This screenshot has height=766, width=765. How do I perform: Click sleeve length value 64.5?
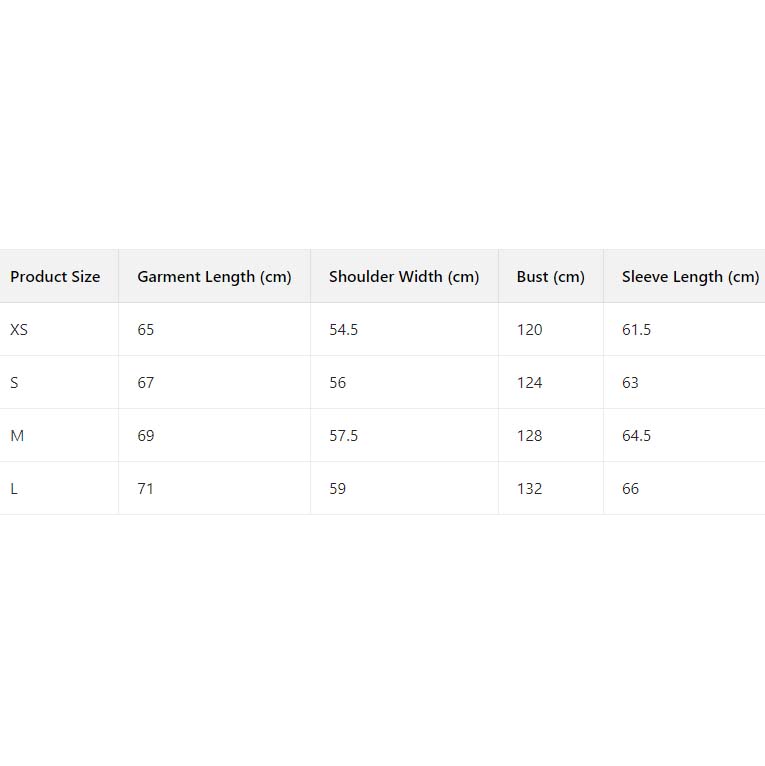pyautogui.click(x=636, y=436)
